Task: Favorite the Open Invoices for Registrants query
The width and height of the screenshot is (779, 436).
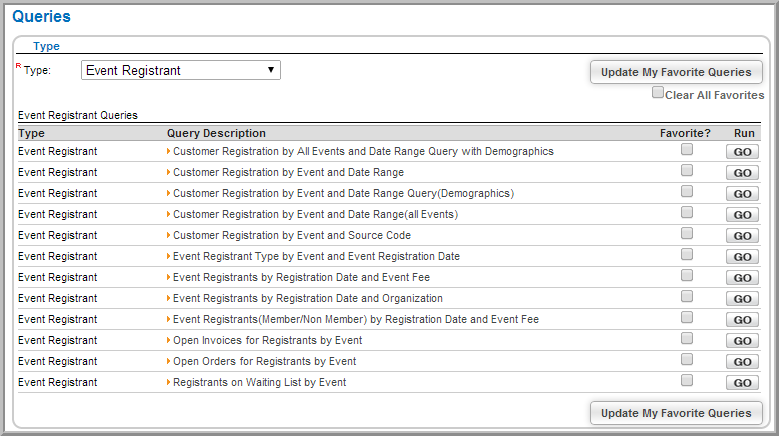Action: click(687, 338)
